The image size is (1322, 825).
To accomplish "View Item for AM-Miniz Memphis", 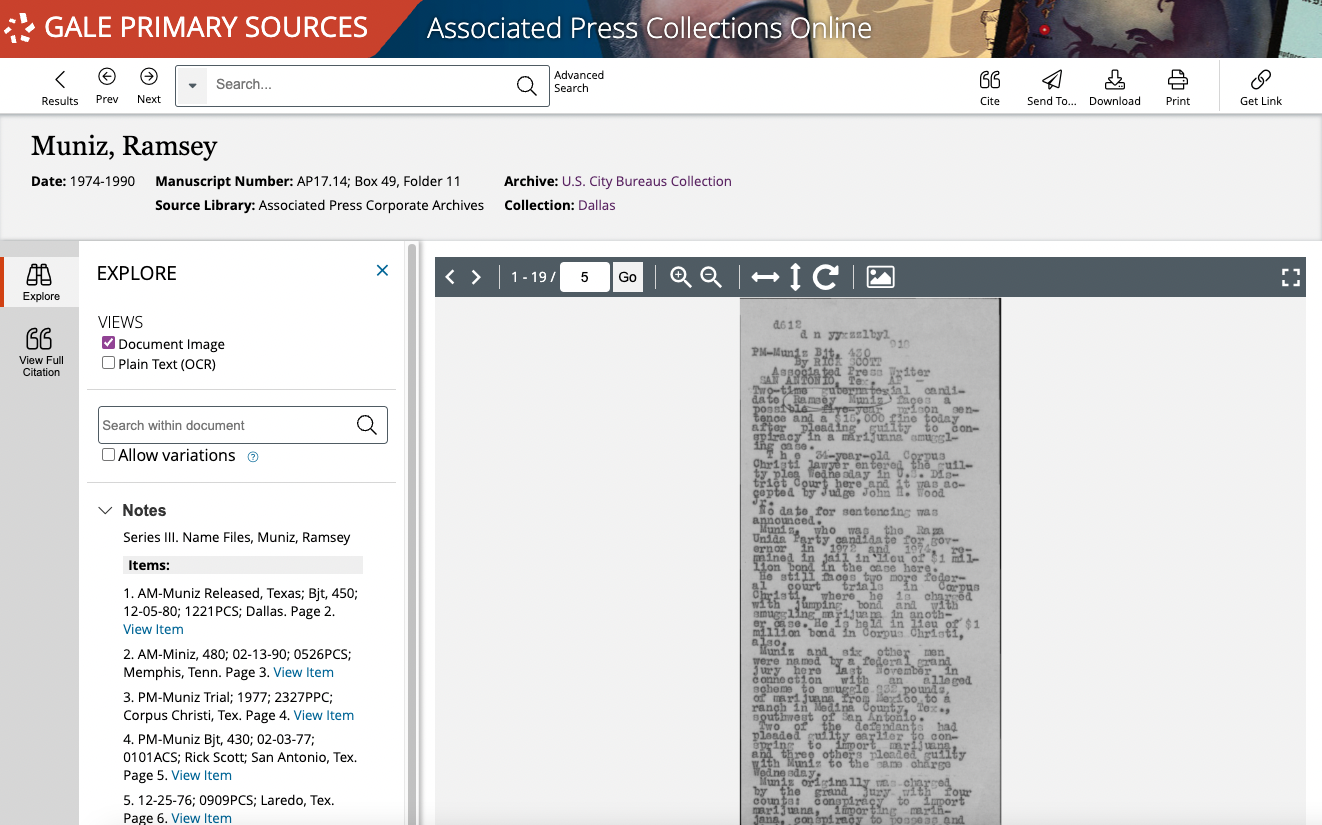I will click(x=304, y=672).
